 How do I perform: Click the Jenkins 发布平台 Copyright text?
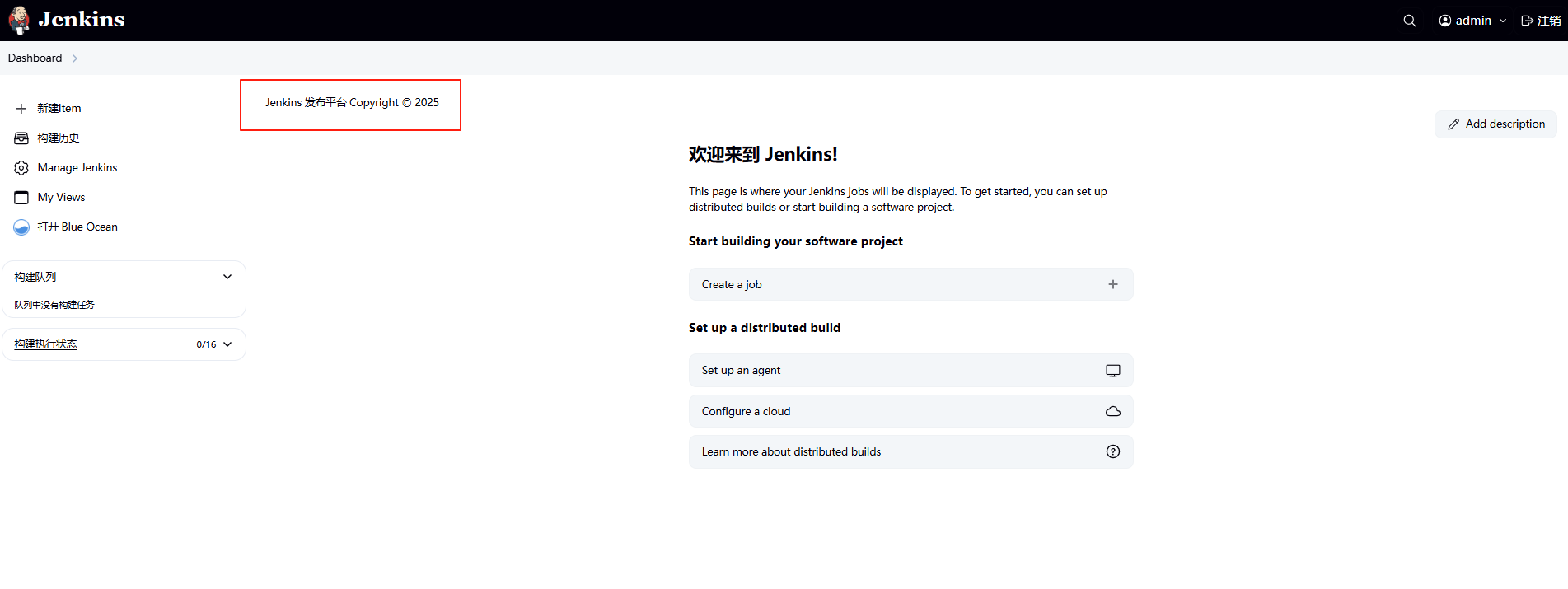352,103
